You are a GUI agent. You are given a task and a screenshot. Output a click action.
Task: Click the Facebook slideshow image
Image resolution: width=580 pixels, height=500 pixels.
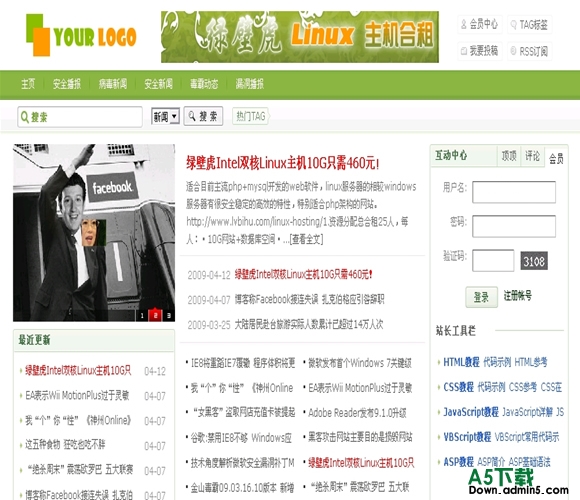coord(94,233)
